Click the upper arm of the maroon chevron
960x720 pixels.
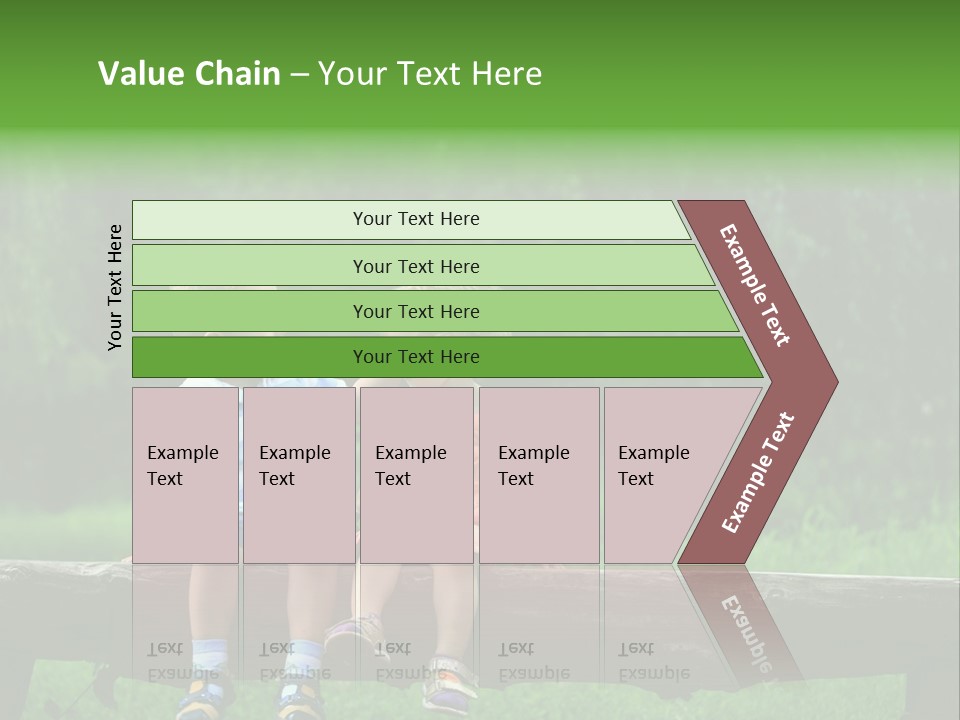pyautogui.click(x=756, y=285)
